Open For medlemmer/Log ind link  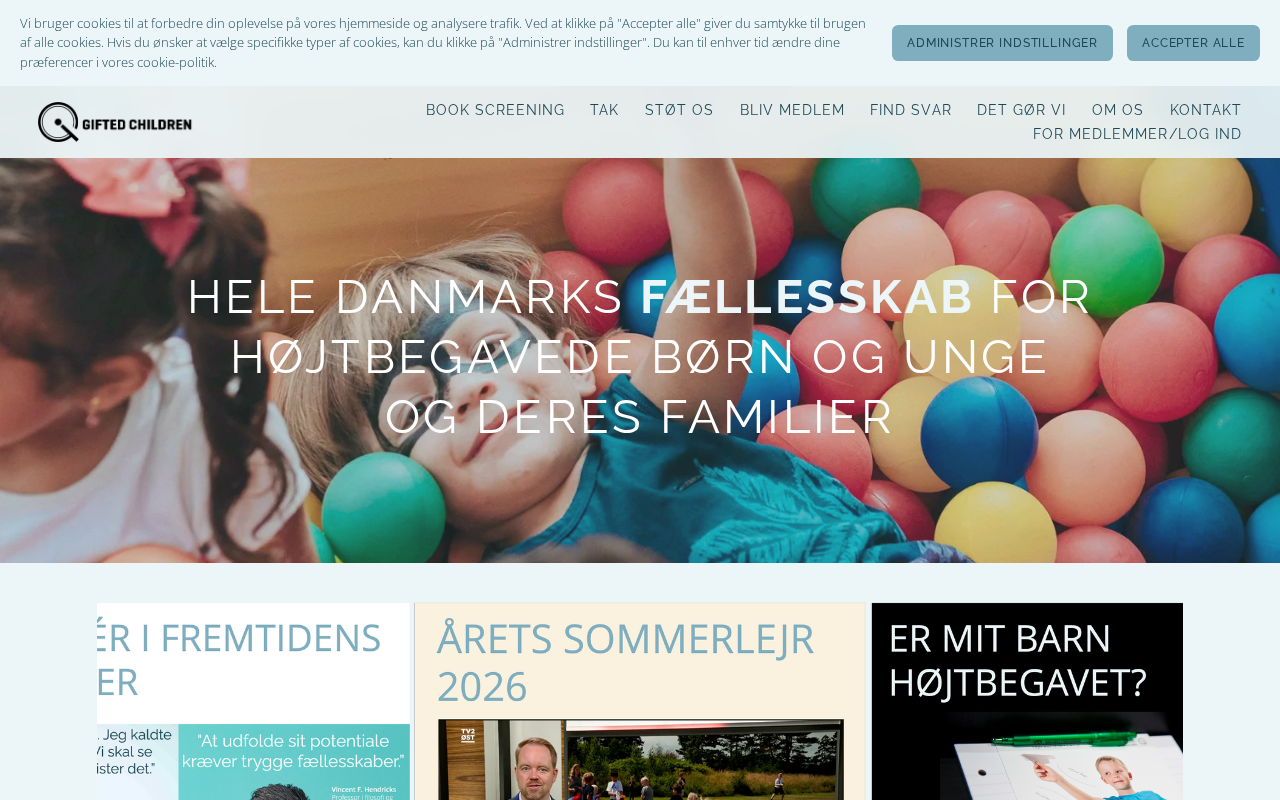1137,134
